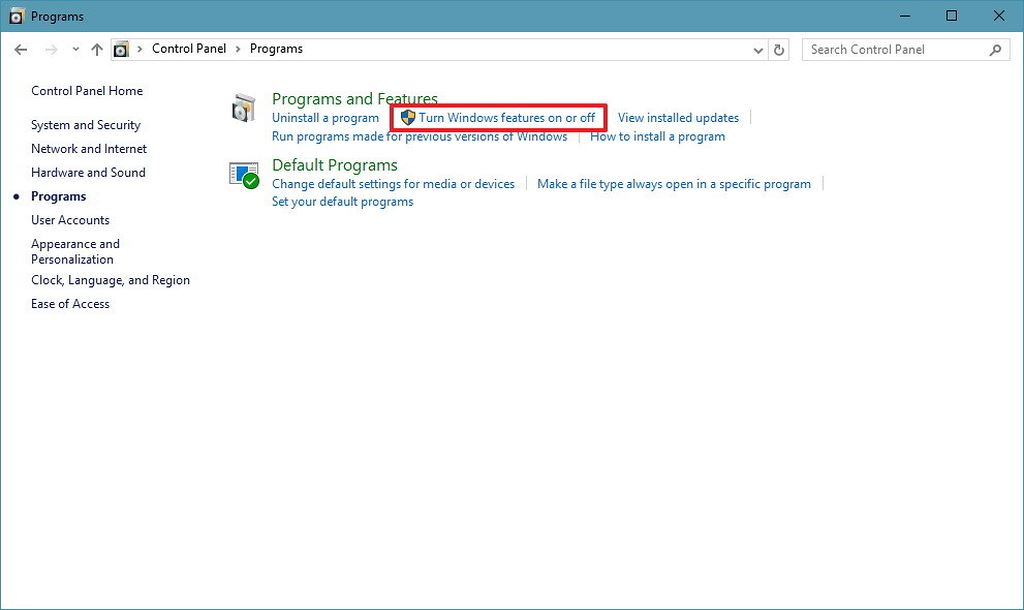Screen dimensions: 1024x610
Task: Click the up arrow navigation icon
Action: point(96,48)
